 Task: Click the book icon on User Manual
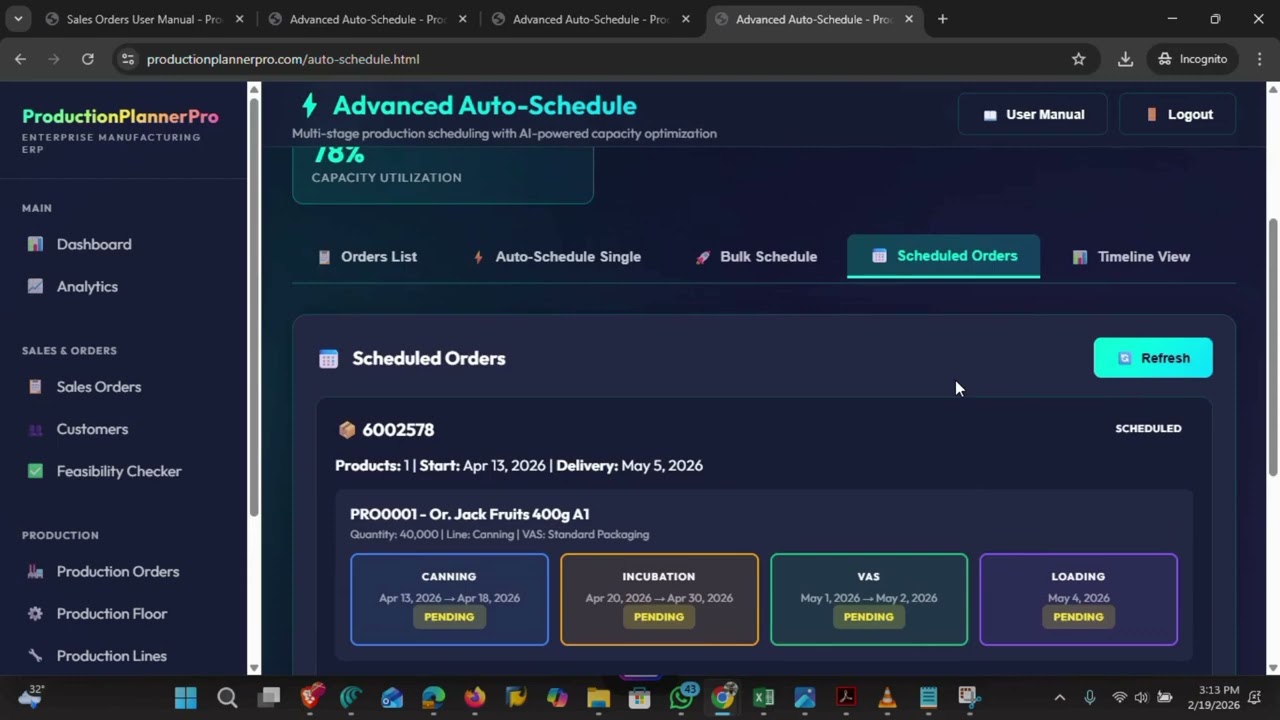coord(990,115)
